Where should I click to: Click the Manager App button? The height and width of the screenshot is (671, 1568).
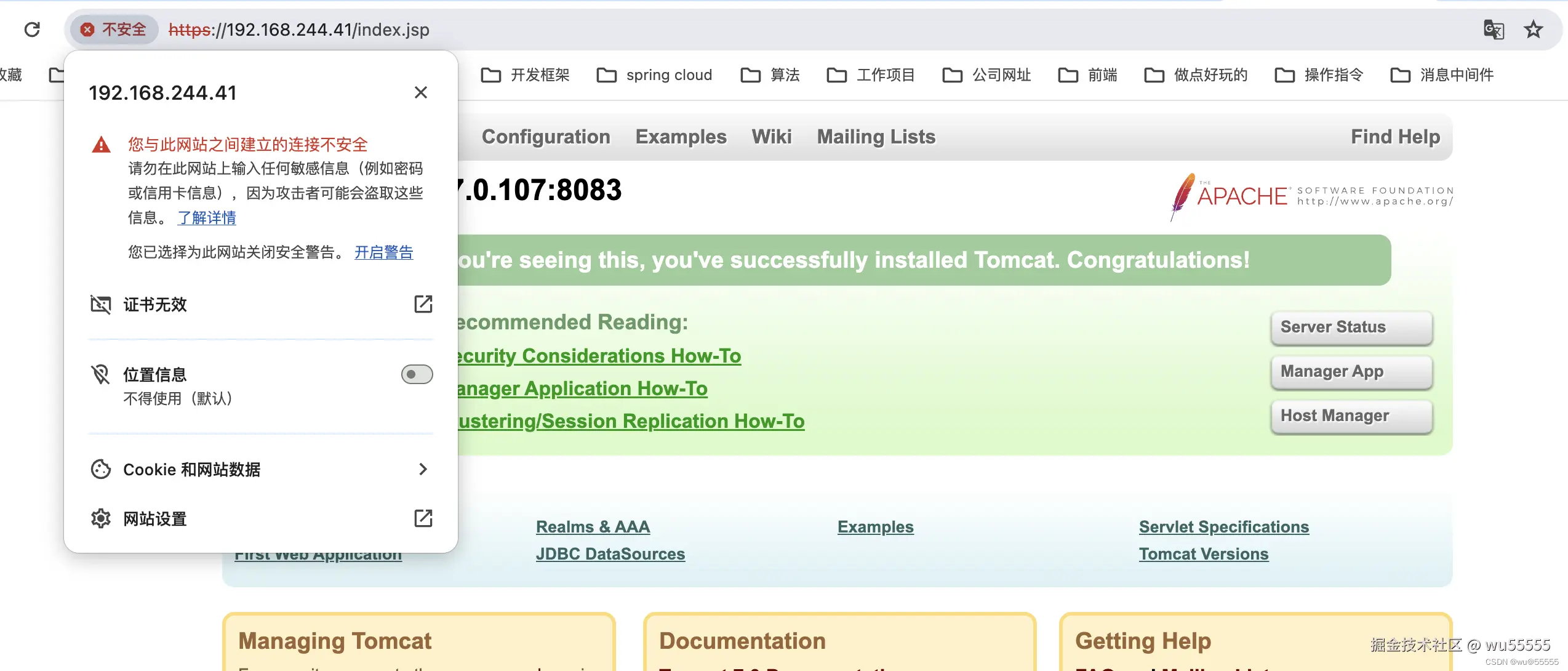point(1351,371)
